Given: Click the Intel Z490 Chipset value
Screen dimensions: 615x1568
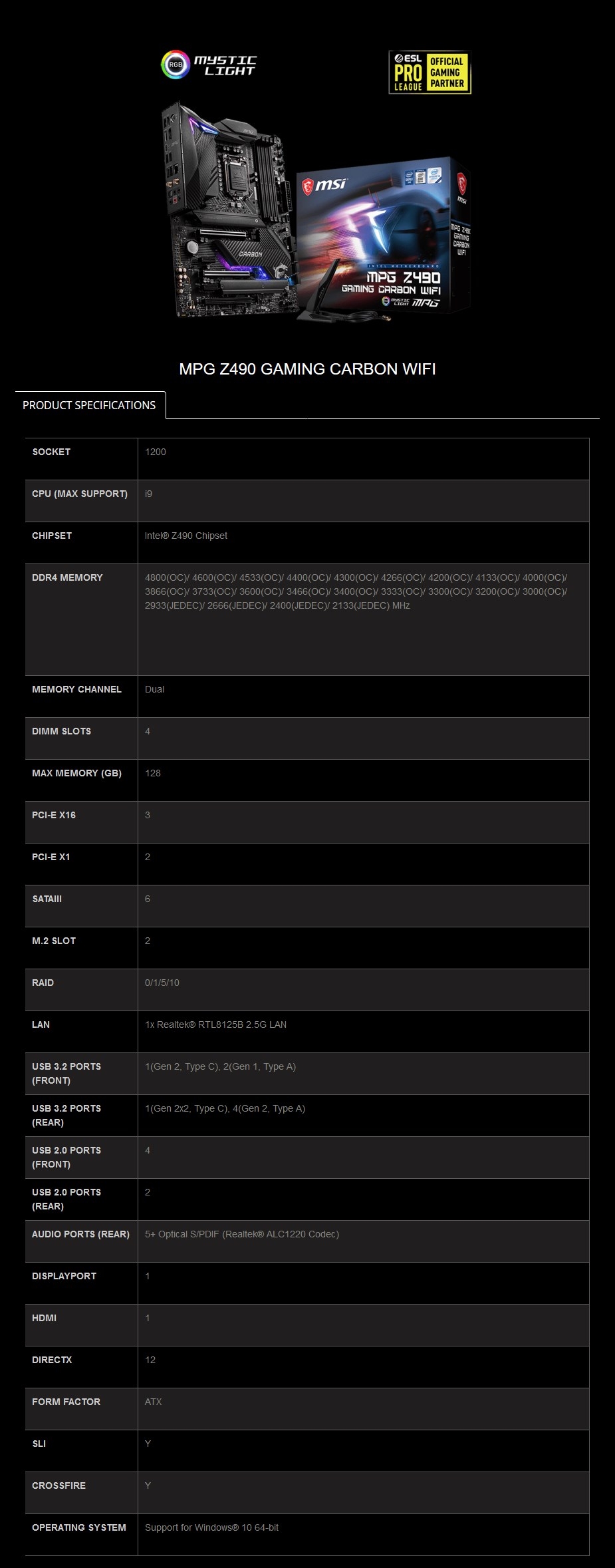Looking at the screenshot, I should pyautogui.click(x=186, y=536).
